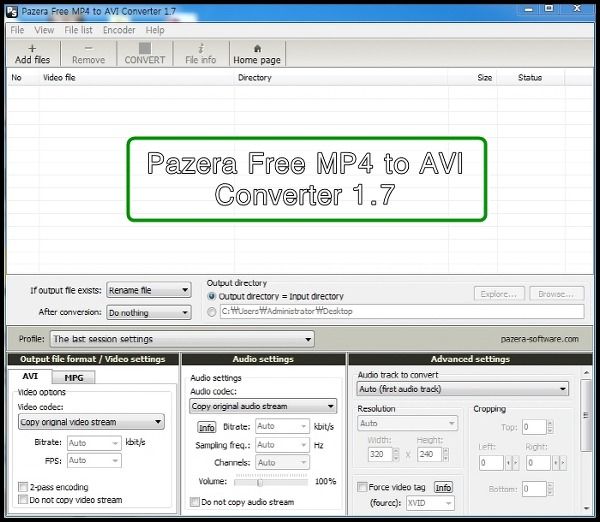Click scrollbar up arrow in Advanced settings
Image resolution: width=600 pixels, height=522 pixels.
click(x=586, y=372)
